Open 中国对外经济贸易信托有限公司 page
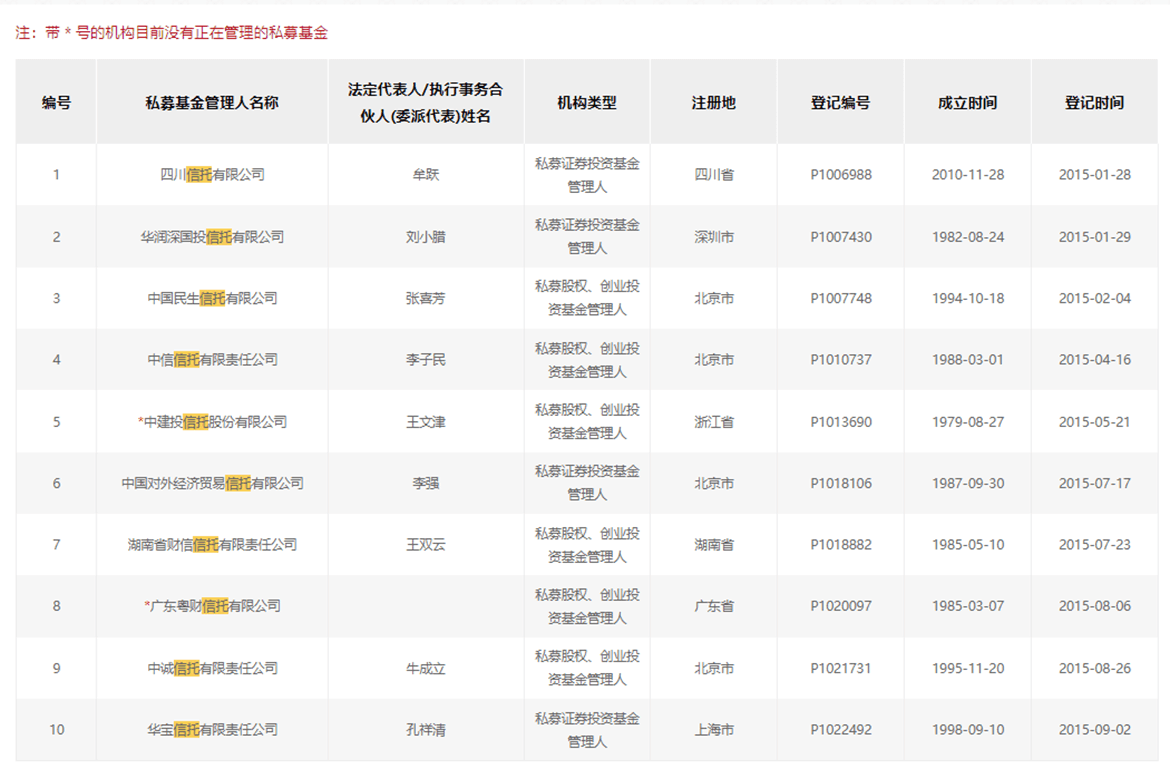 tap(212, 483)
